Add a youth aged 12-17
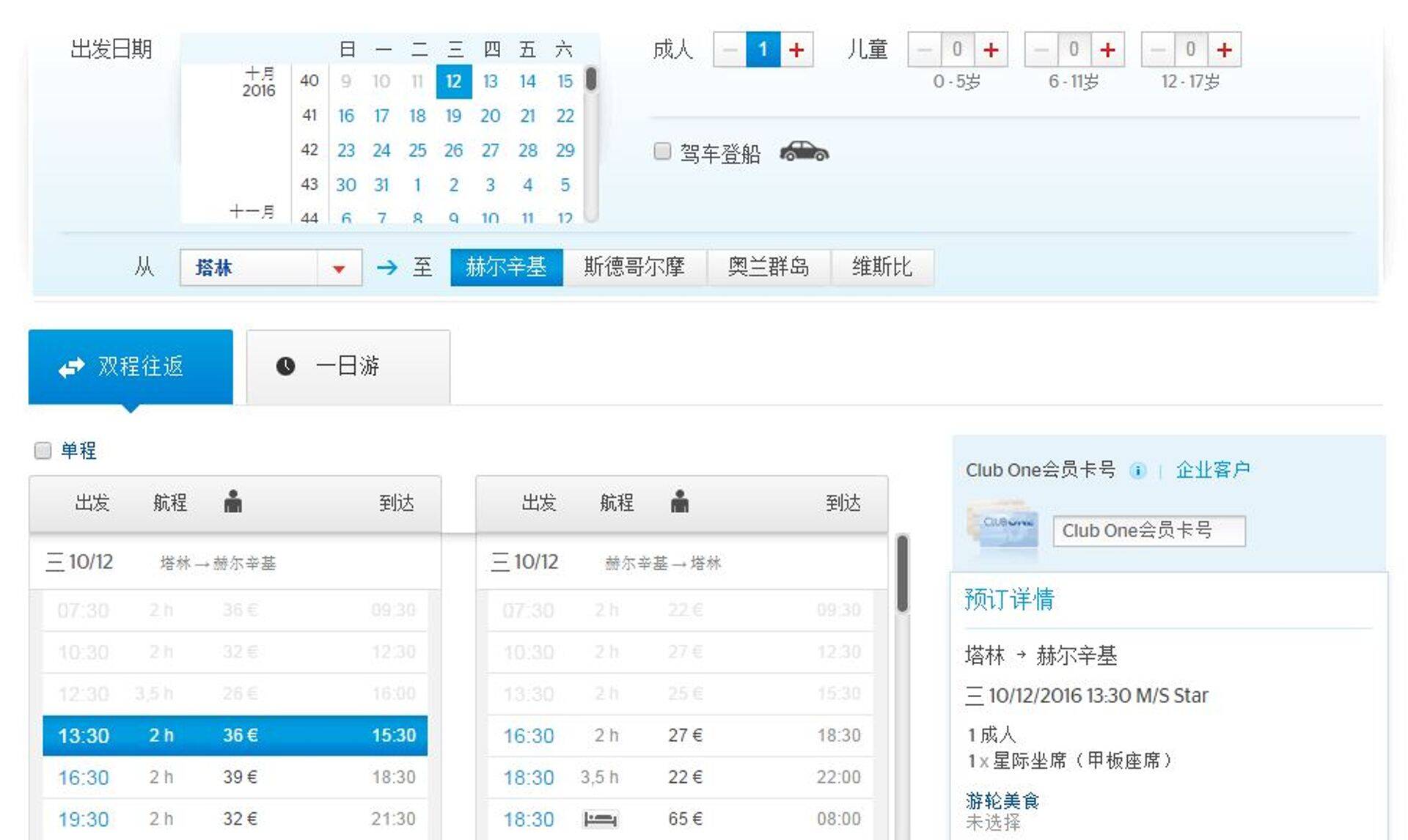Viewport: 1408px width, 840px height. click(1224, 50)
